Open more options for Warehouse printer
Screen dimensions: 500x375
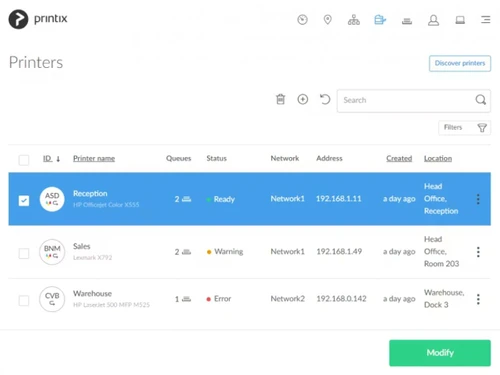click(478, 299)
